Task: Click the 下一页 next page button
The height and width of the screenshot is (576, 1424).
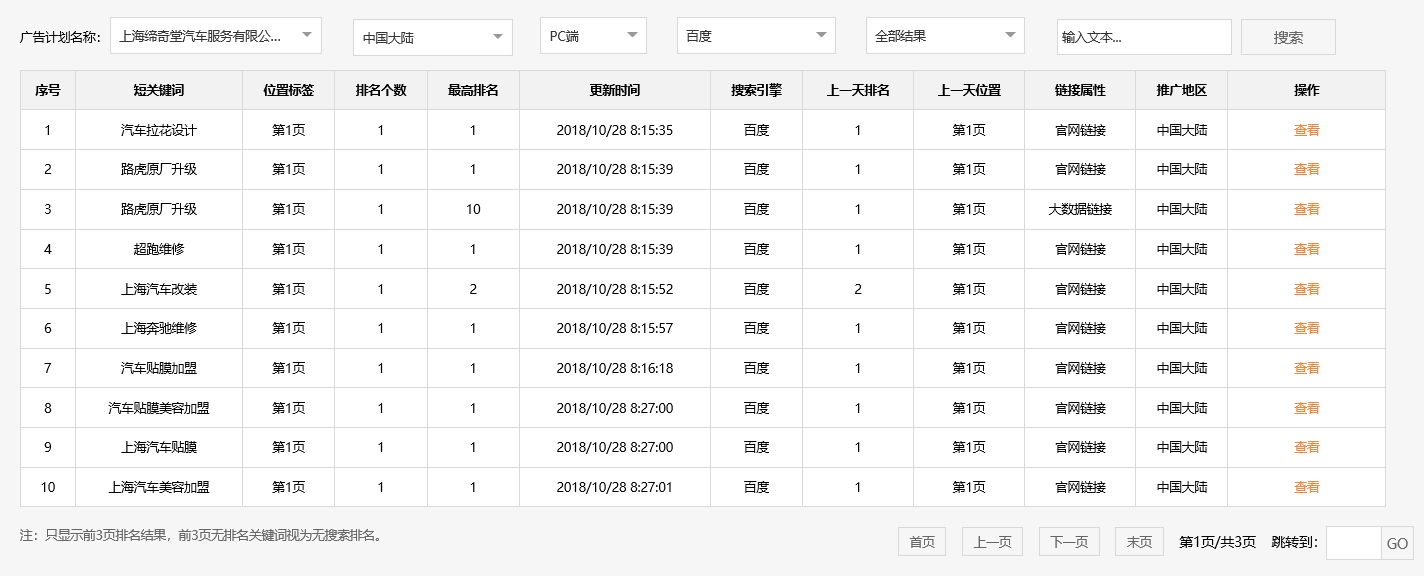Action: click(x=1067, y=541)
